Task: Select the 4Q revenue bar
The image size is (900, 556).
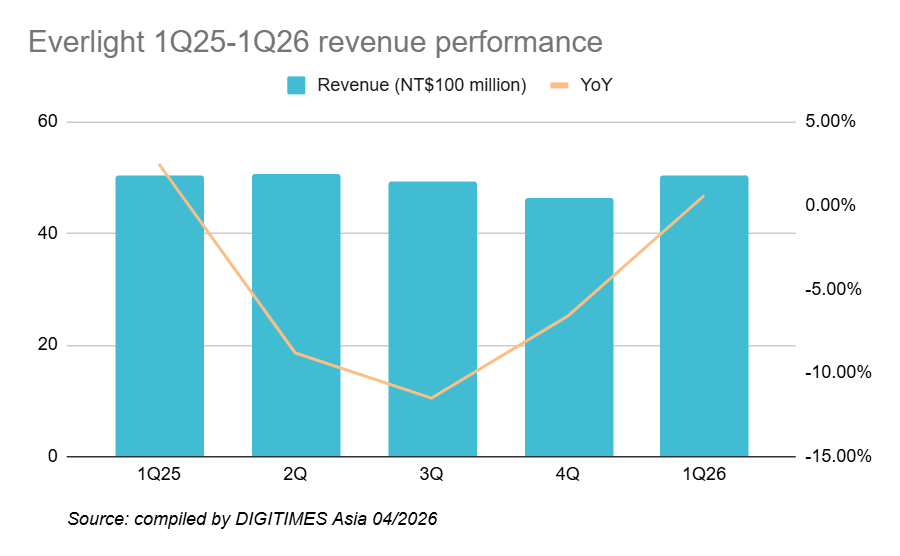Action: [x=568, y=330]
